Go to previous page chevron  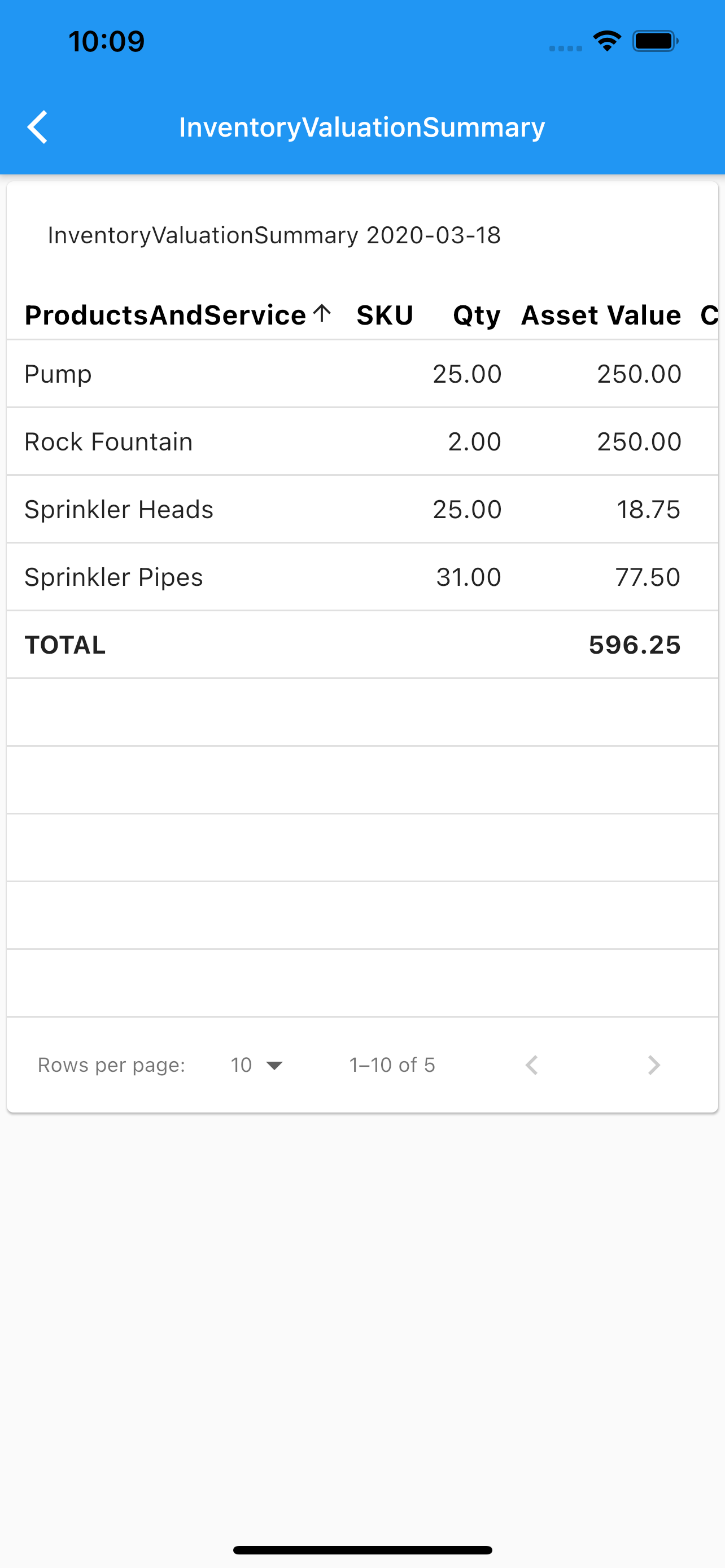[531, 1065]
